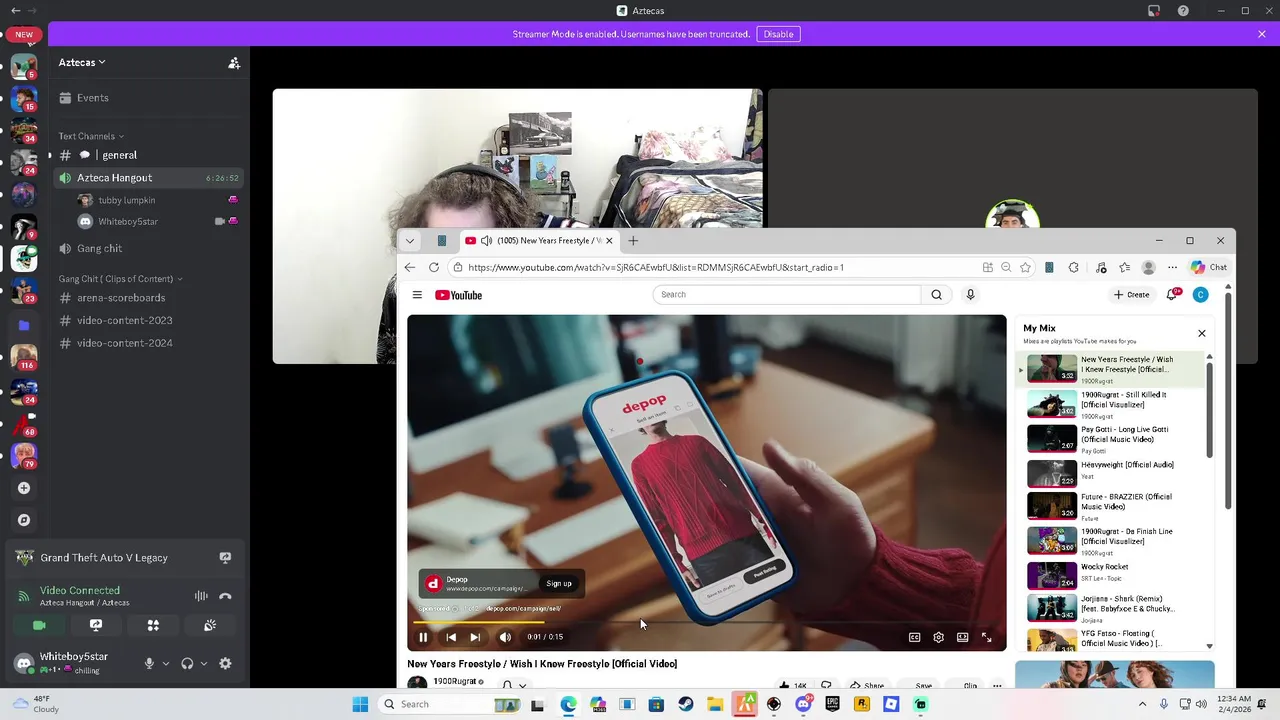Click Sign up on Depop ad
Viewport: 1280px width, 720px height.
point(559,584)
